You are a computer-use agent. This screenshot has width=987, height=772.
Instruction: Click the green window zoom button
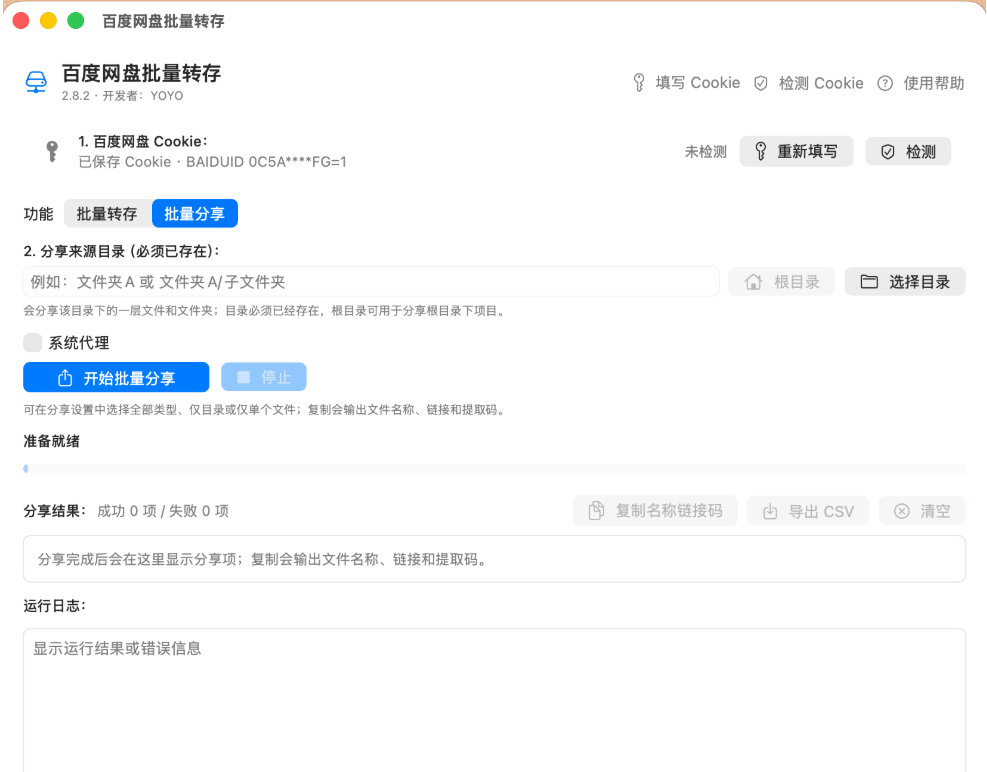point(76,21)
